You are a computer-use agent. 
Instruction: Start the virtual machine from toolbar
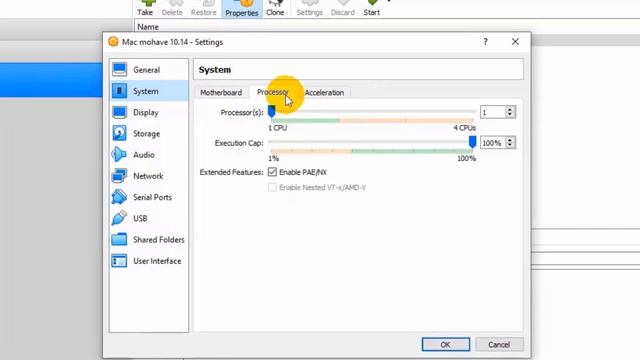371,8
